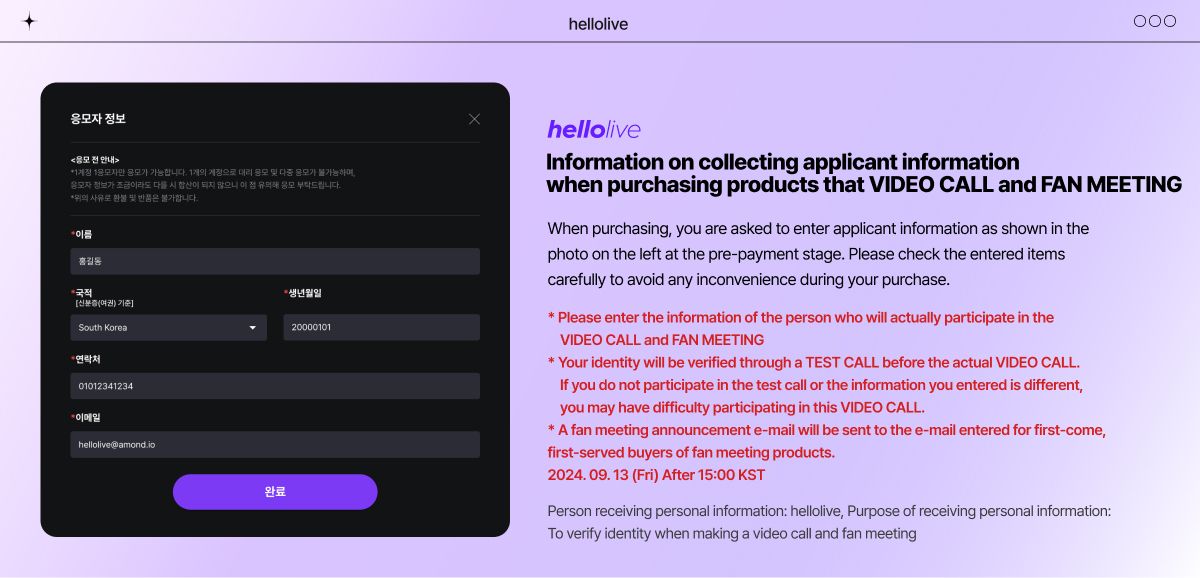
Task: Click the 이메일 field label
Action: coord(88,417)
